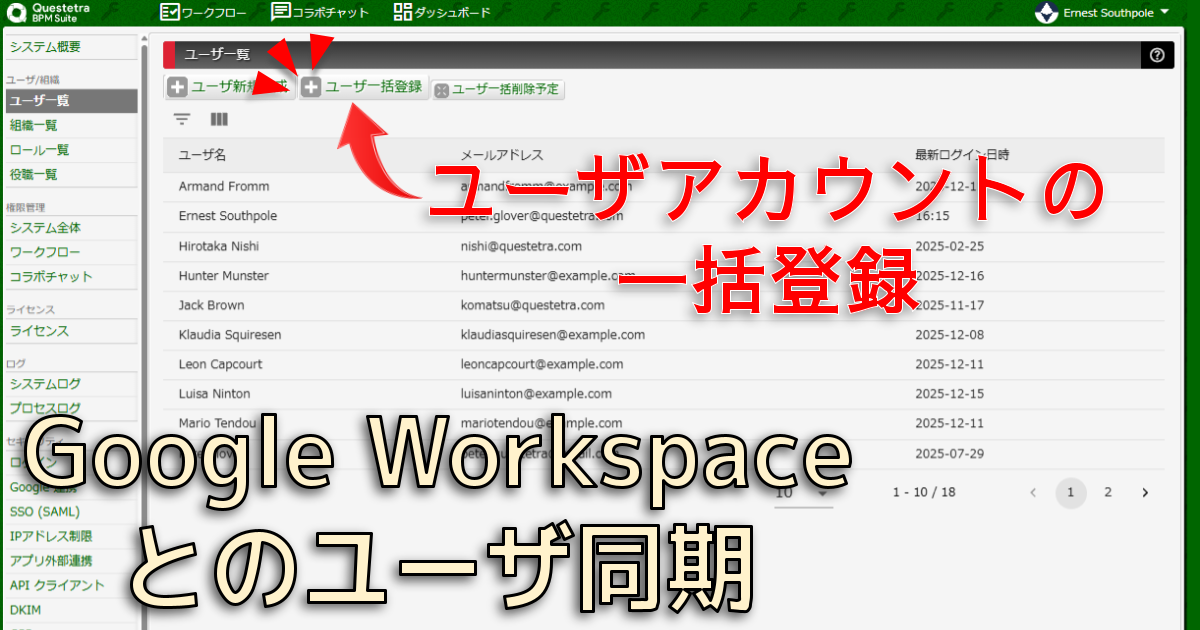Select ユーザ一覧 in the sidebar

(70, 101)
